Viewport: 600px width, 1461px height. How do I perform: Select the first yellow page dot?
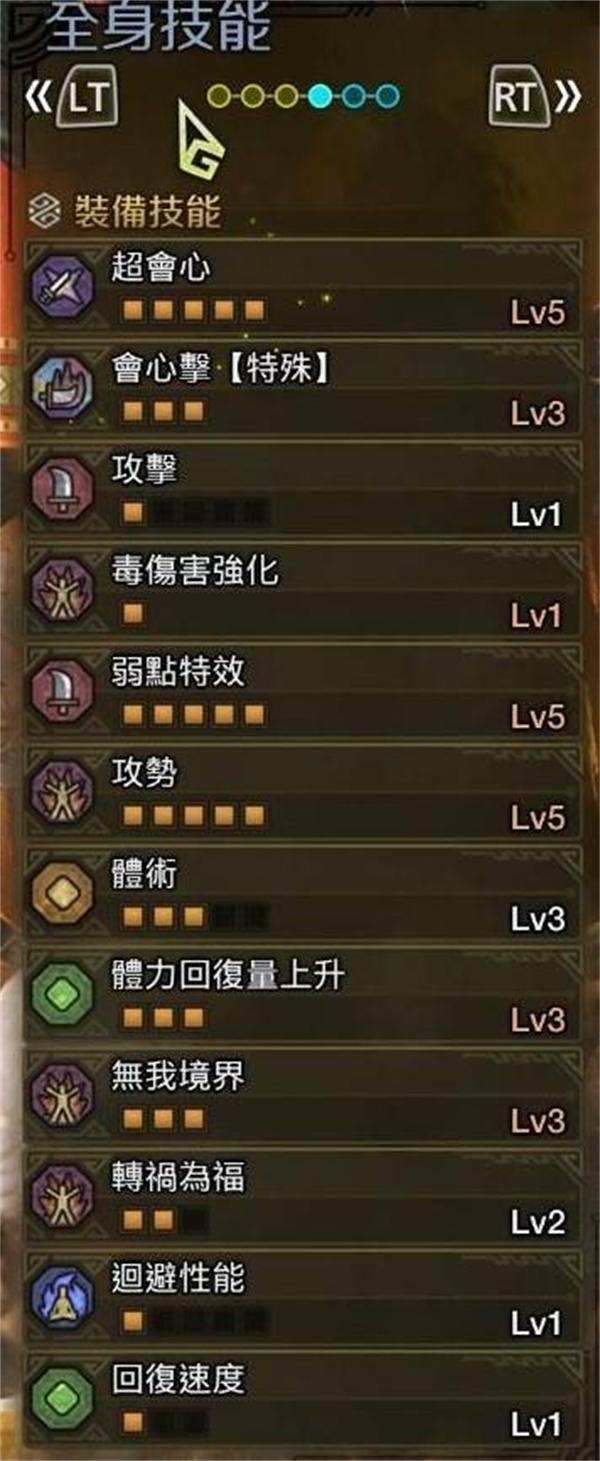tap(220, 96)
